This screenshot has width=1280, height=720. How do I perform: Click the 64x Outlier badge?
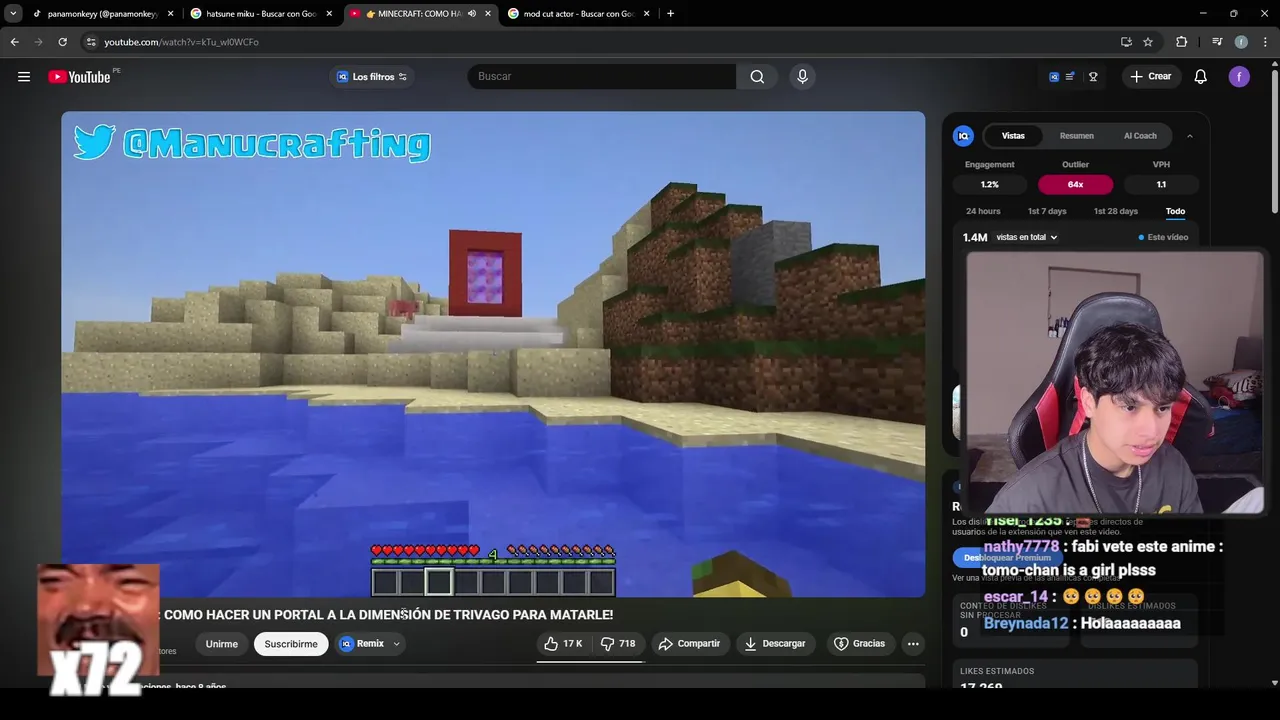(1075, 184)
